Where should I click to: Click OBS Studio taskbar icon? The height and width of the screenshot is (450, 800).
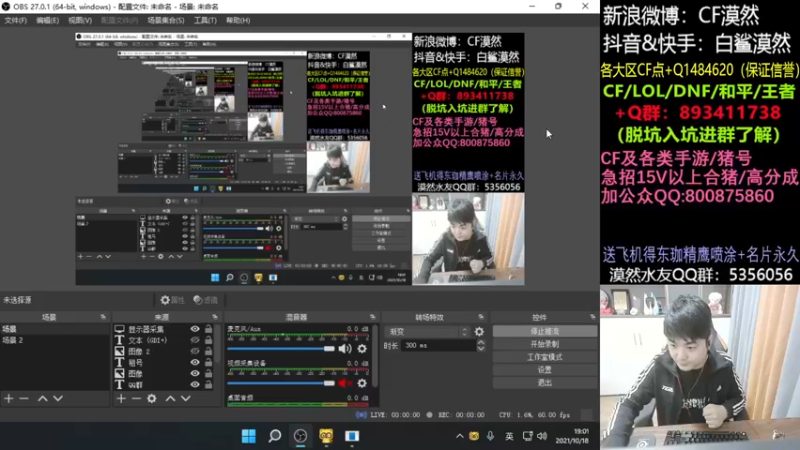pos(300,436)
